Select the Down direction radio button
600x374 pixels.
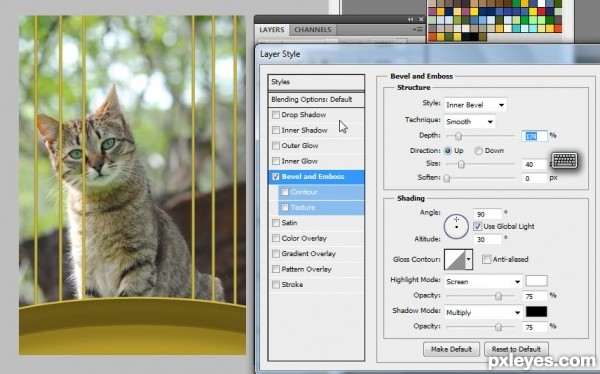tap(478, 151)
